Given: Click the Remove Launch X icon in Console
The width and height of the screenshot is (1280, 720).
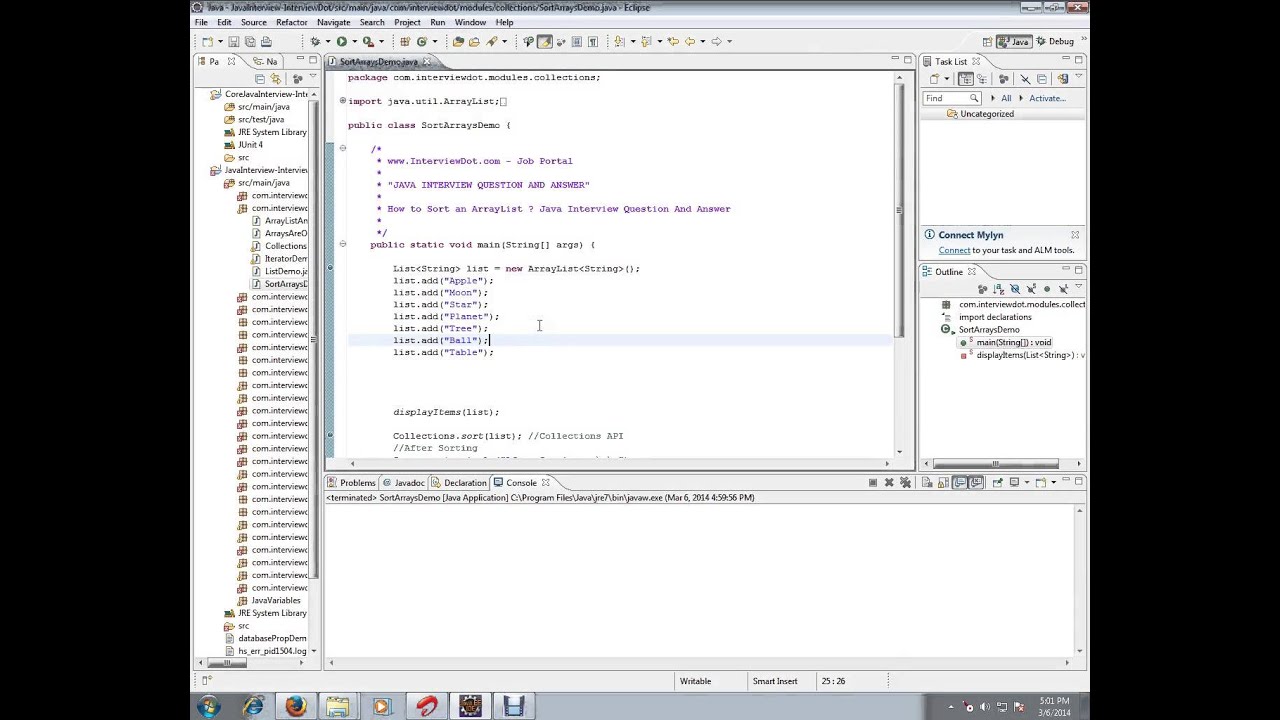Looking at the screenshot, I should [x=889, y=483].
